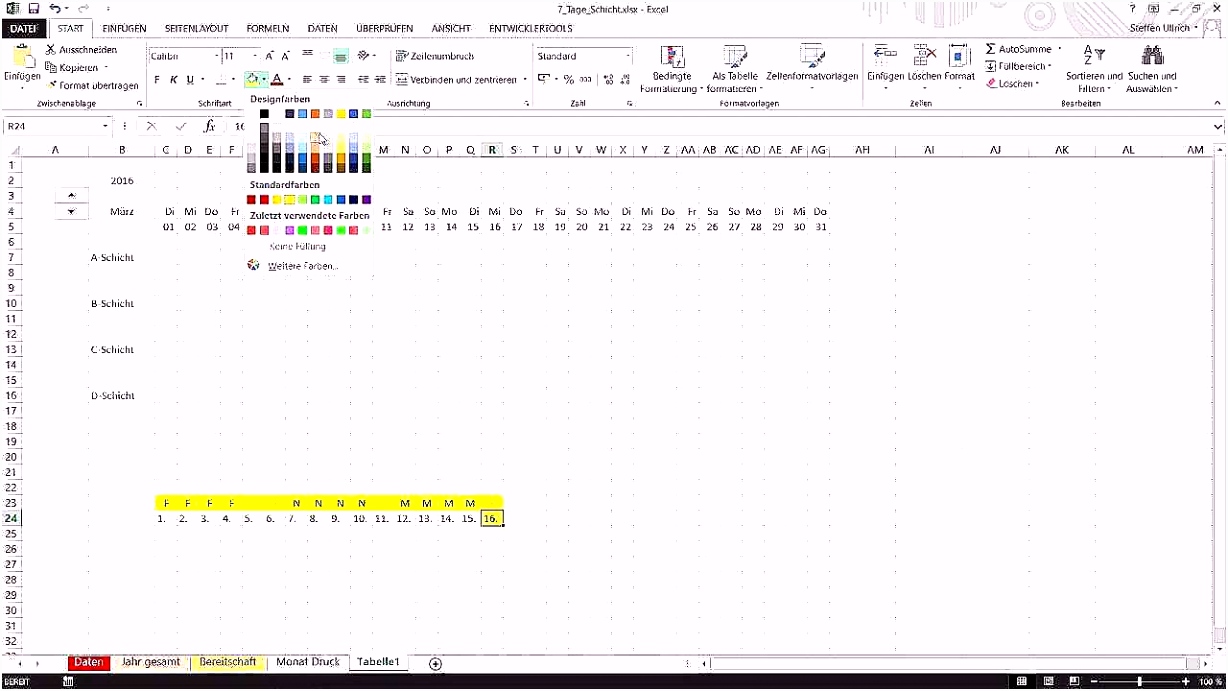Open the Füllbereich fill menu

pyautogui.click(x=1018, y=66)
